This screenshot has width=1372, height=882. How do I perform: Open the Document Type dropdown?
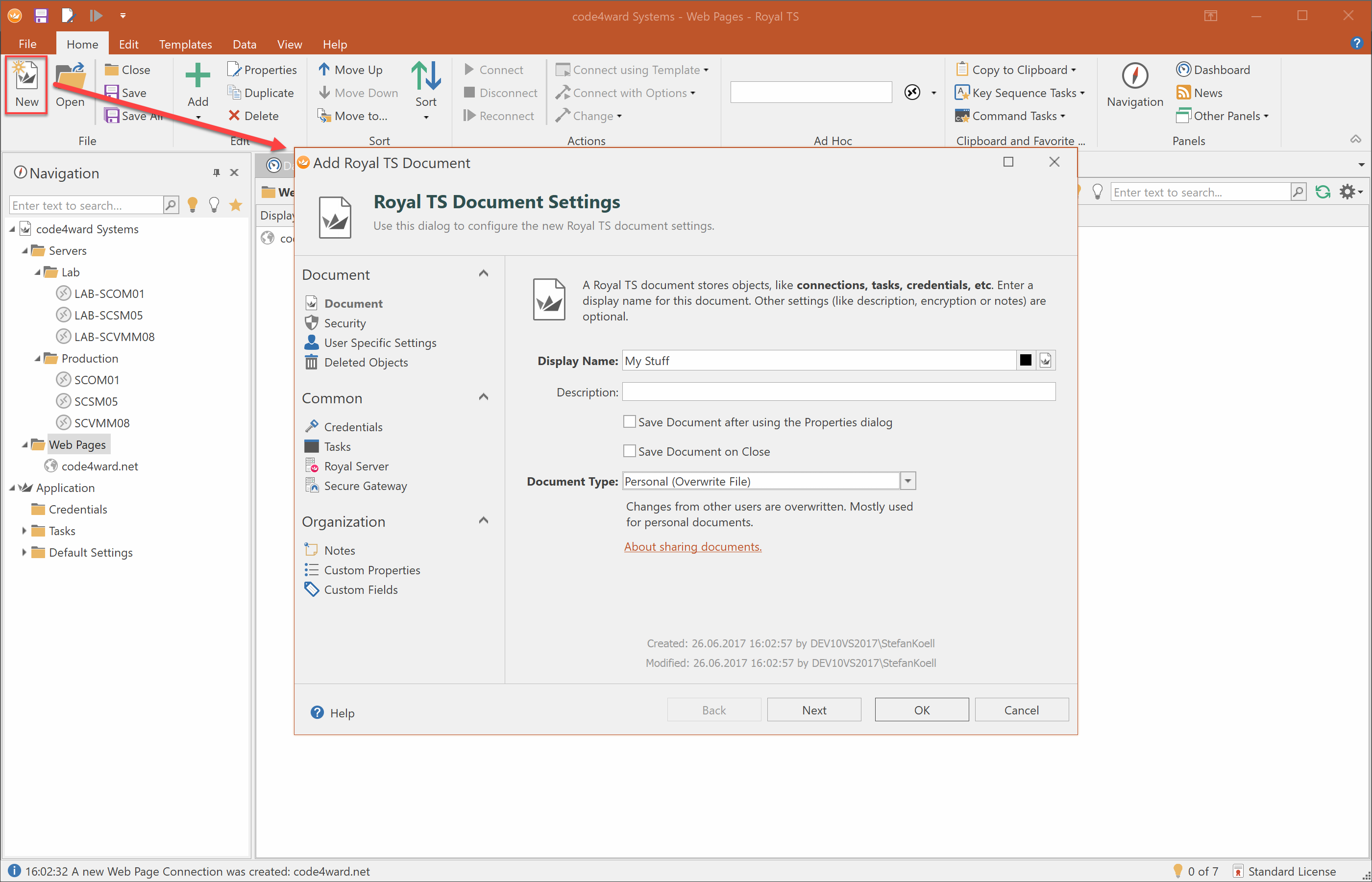pyautogui.click(x=907, y=481)
